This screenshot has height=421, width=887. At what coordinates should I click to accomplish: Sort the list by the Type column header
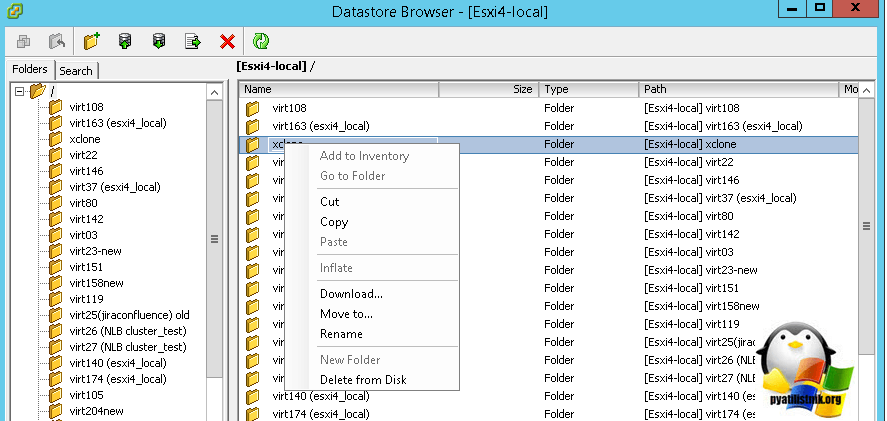(x=588, y=90)
